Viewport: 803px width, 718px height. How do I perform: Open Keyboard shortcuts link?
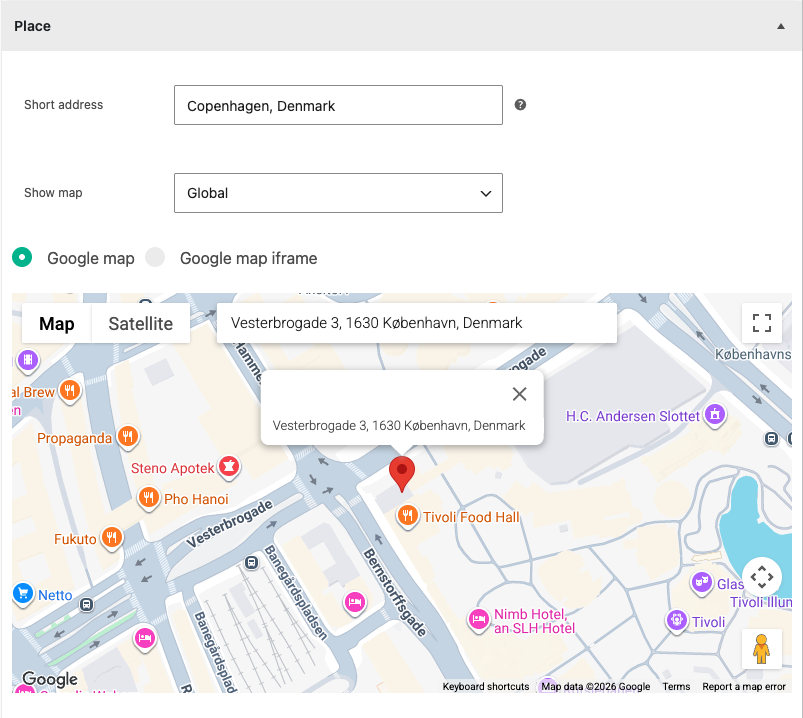coord(485,686)
